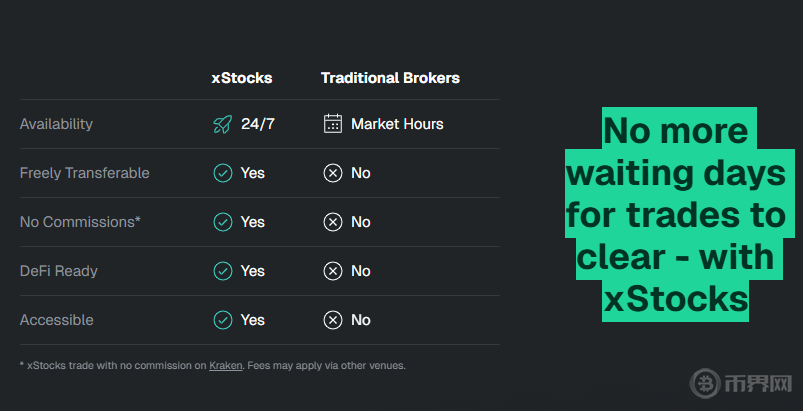Click the Accessible row label
This screenshot has height=411, width=803.
pos(57,320)
